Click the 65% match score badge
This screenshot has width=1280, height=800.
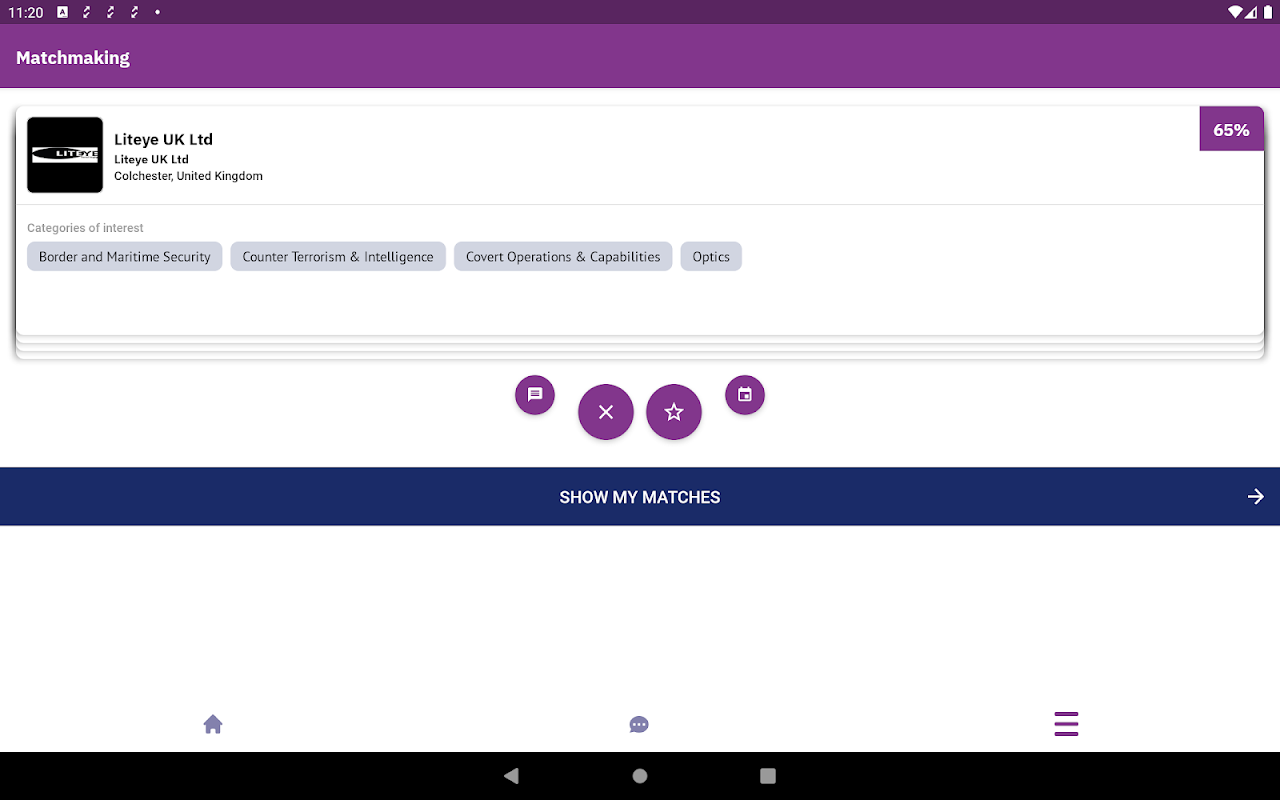click(1231, 130)
